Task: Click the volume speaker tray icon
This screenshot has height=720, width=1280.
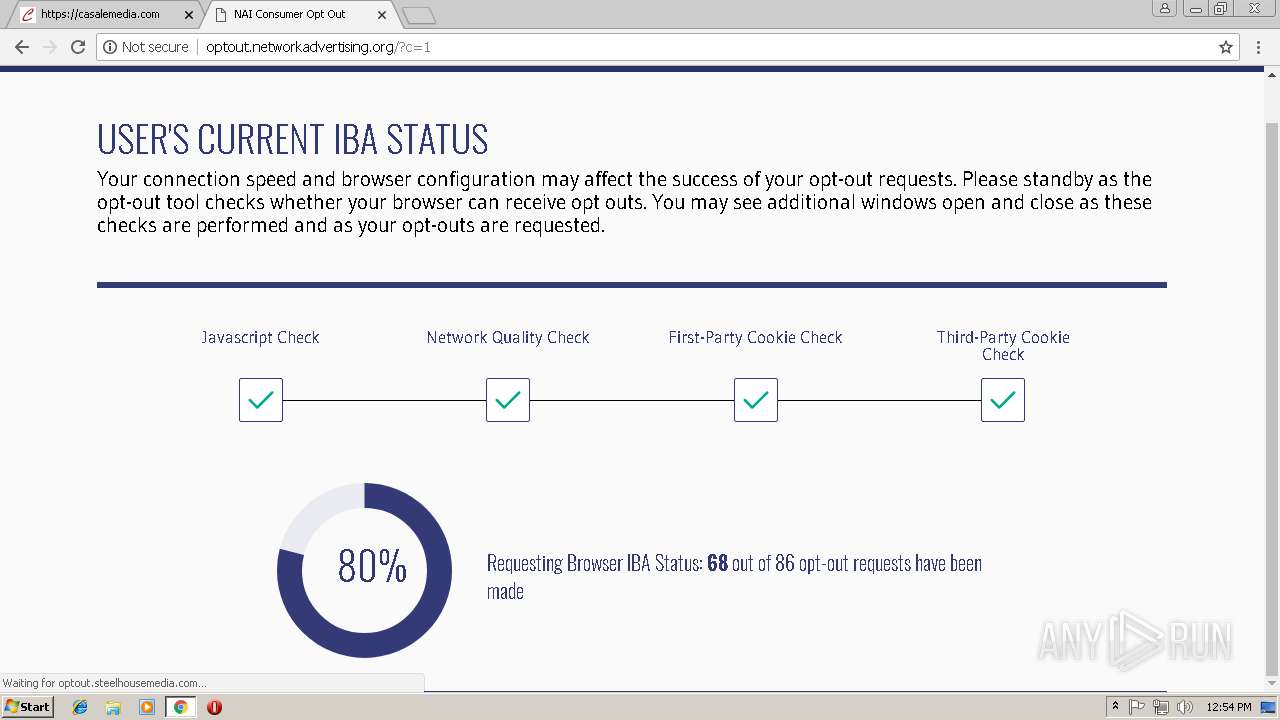Action: coord(1185,707)
